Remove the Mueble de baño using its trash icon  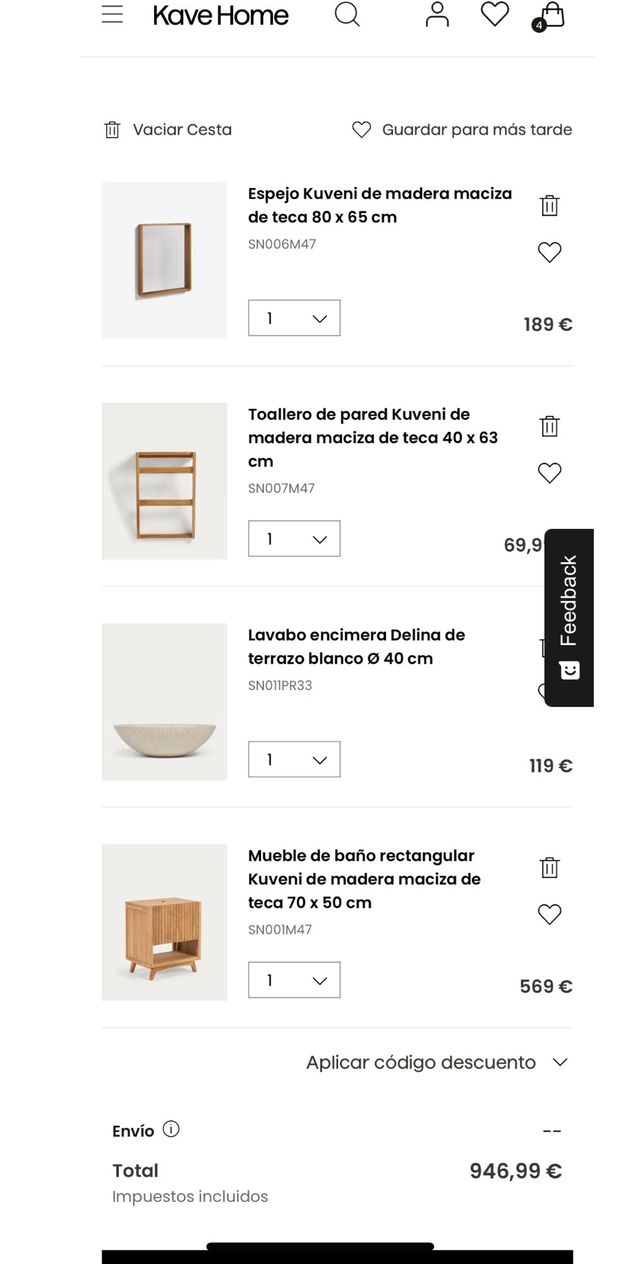click(549, 867)
